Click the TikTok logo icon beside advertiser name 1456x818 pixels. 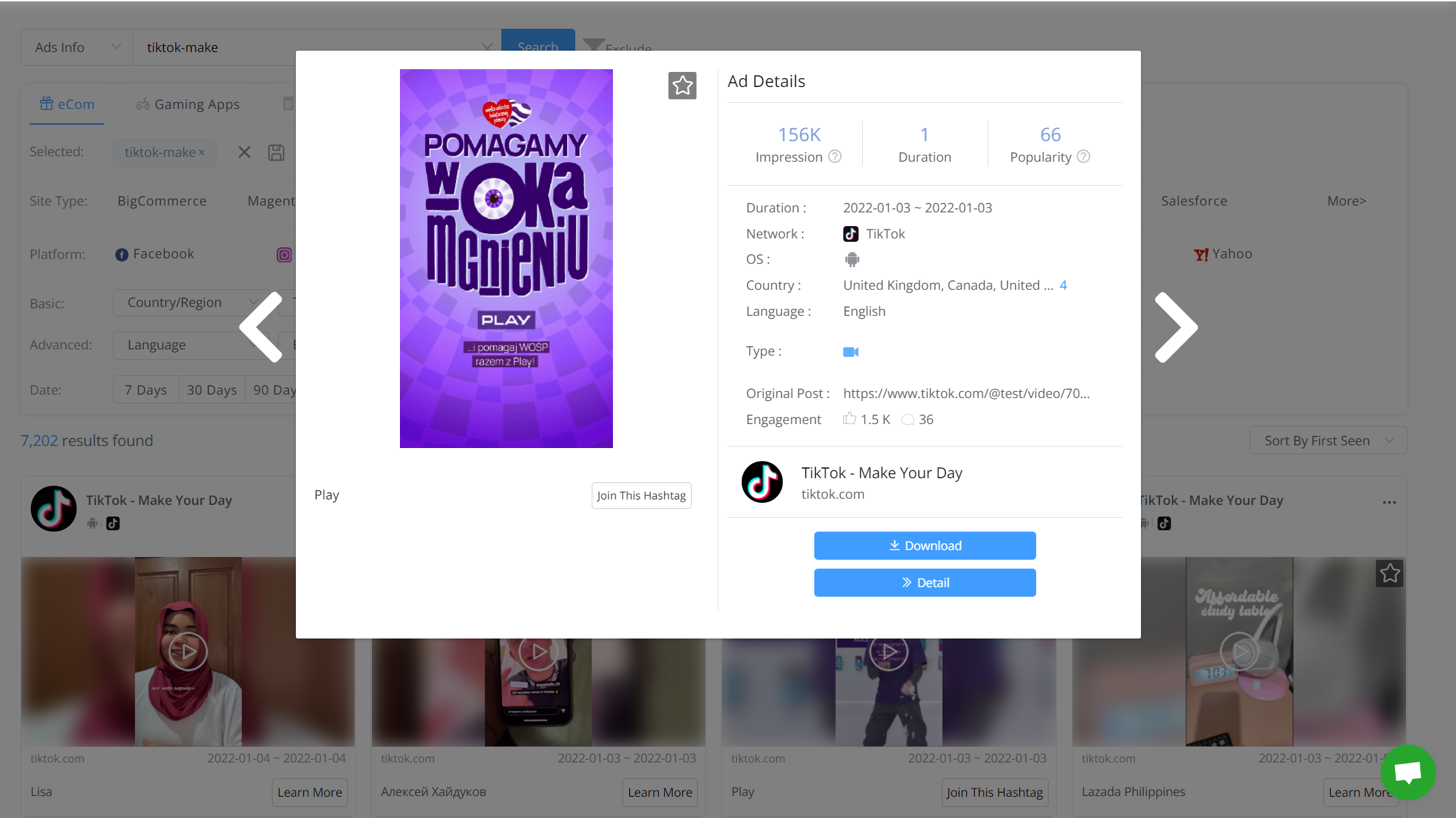point(763,482)
